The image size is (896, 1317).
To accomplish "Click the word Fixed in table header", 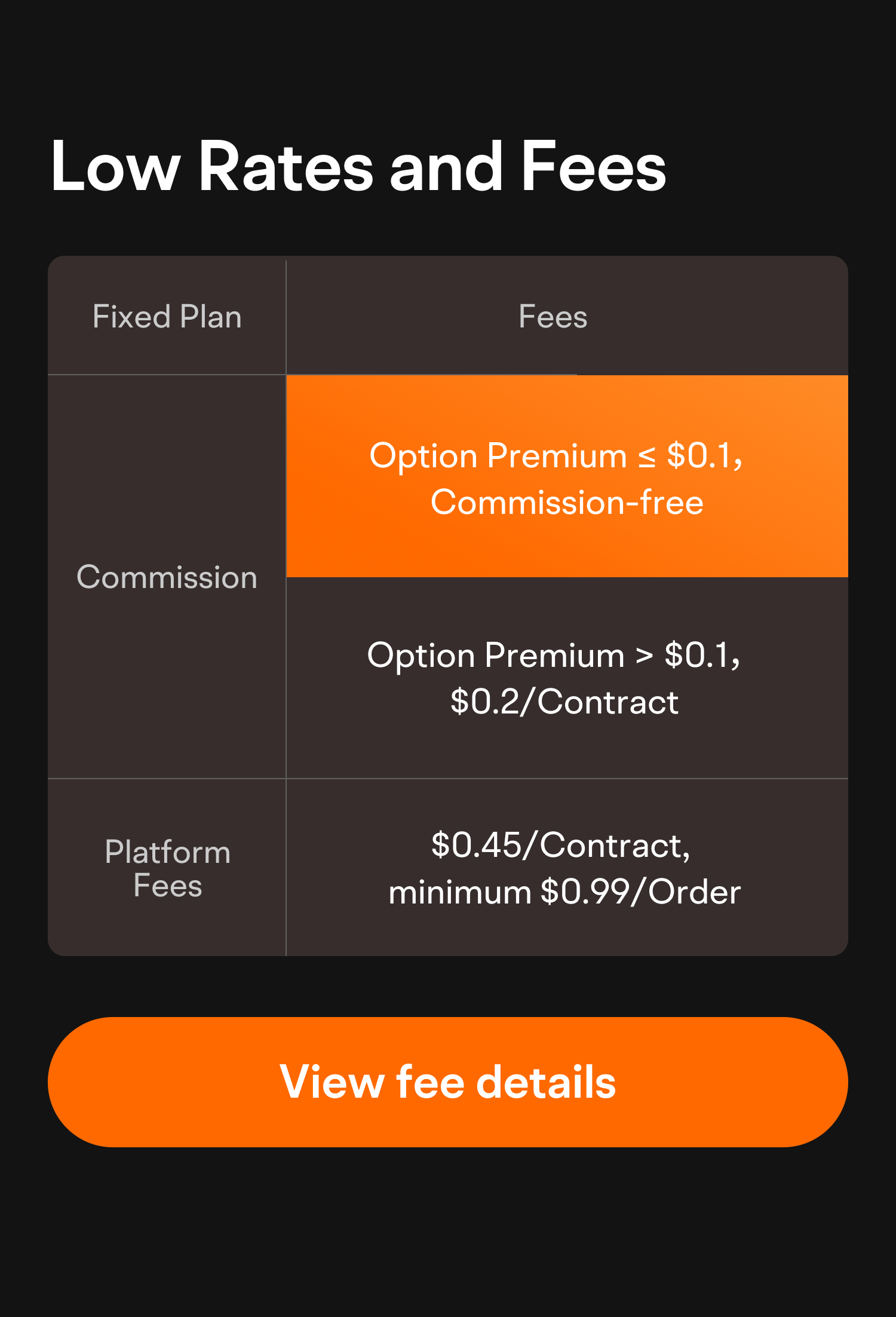I will [131, 317].
